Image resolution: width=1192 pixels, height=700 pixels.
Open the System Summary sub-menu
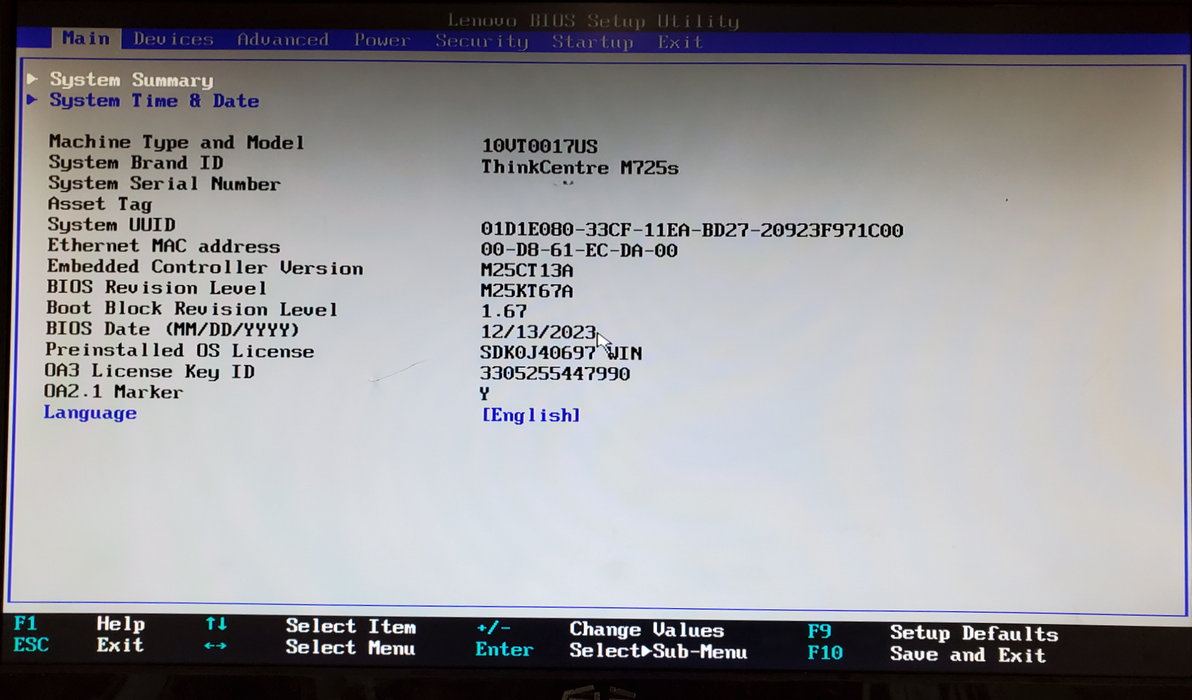point(135,79)
